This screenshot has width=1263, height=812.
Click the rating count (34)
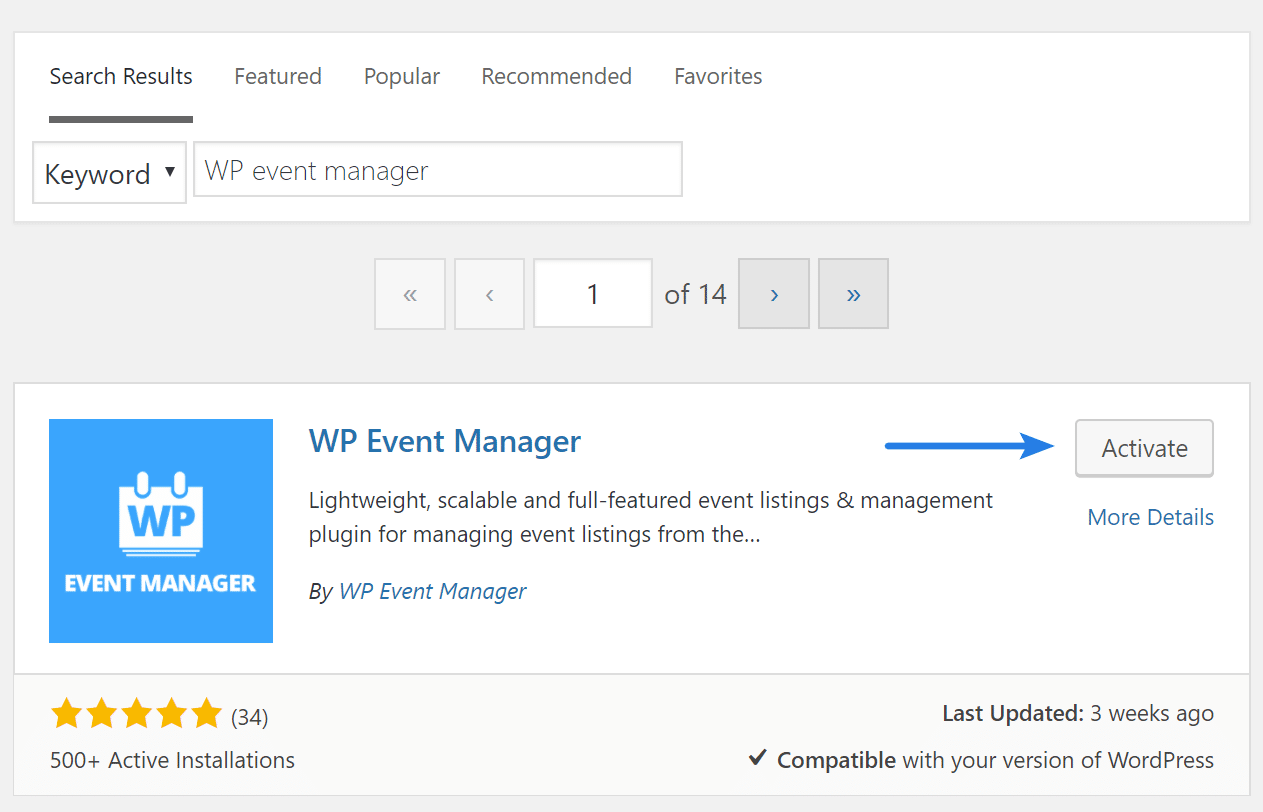[x=250, y=717]
